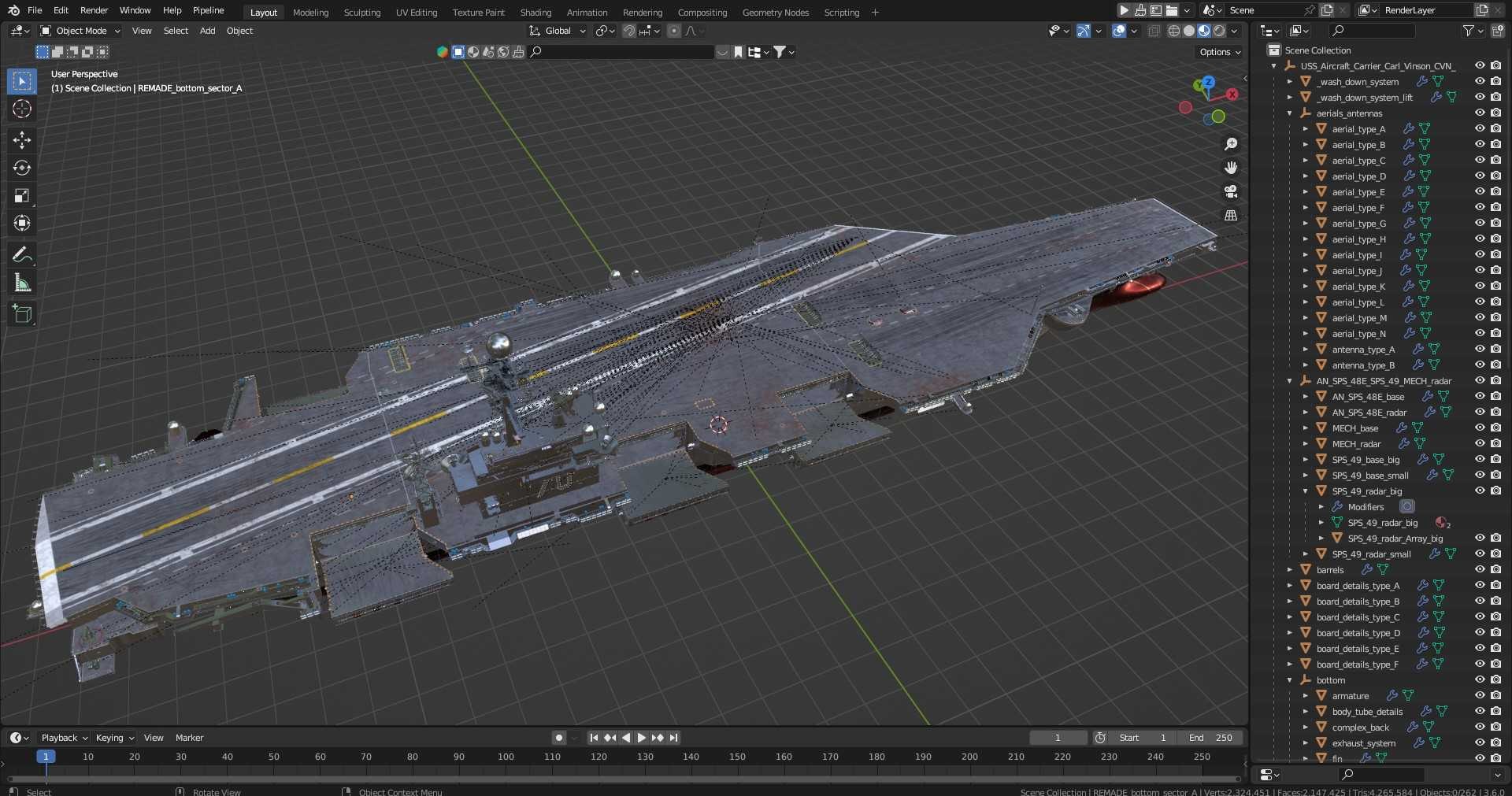Activate the Rotate tool
Image resolution: width=1512 pixels, height=796 pixels.
click(x=22, y=168)
